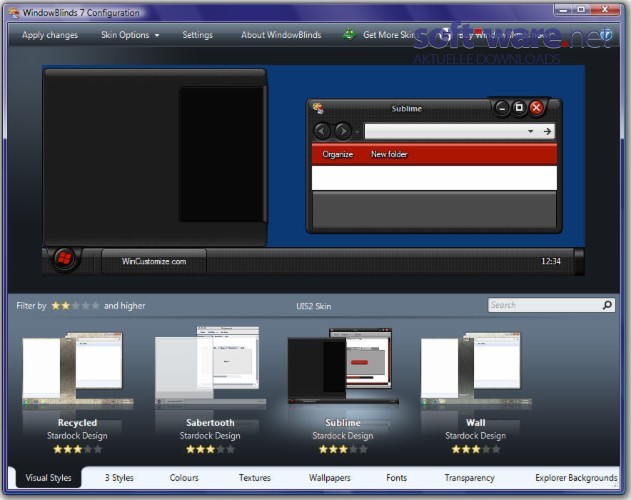Open the Colours tab

(184, 478)
